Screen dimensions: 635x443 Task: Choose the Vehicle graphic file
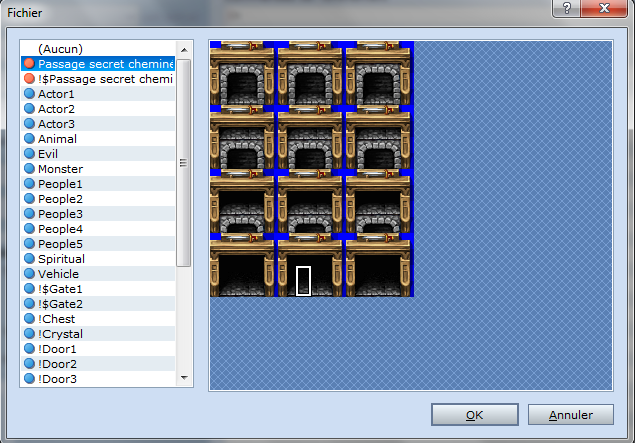pyautogui.click(x=98, y=274)
